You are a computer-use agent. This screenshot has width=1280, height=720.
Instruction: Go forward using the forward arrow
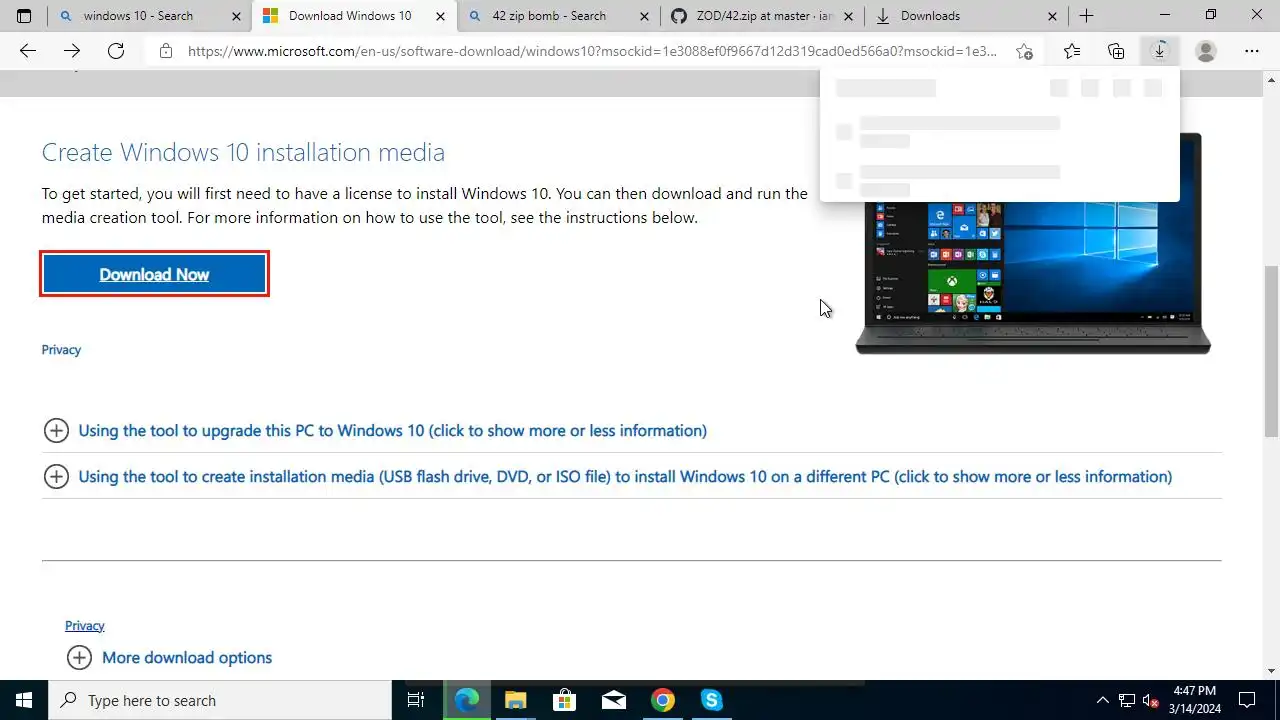point(72,52)
